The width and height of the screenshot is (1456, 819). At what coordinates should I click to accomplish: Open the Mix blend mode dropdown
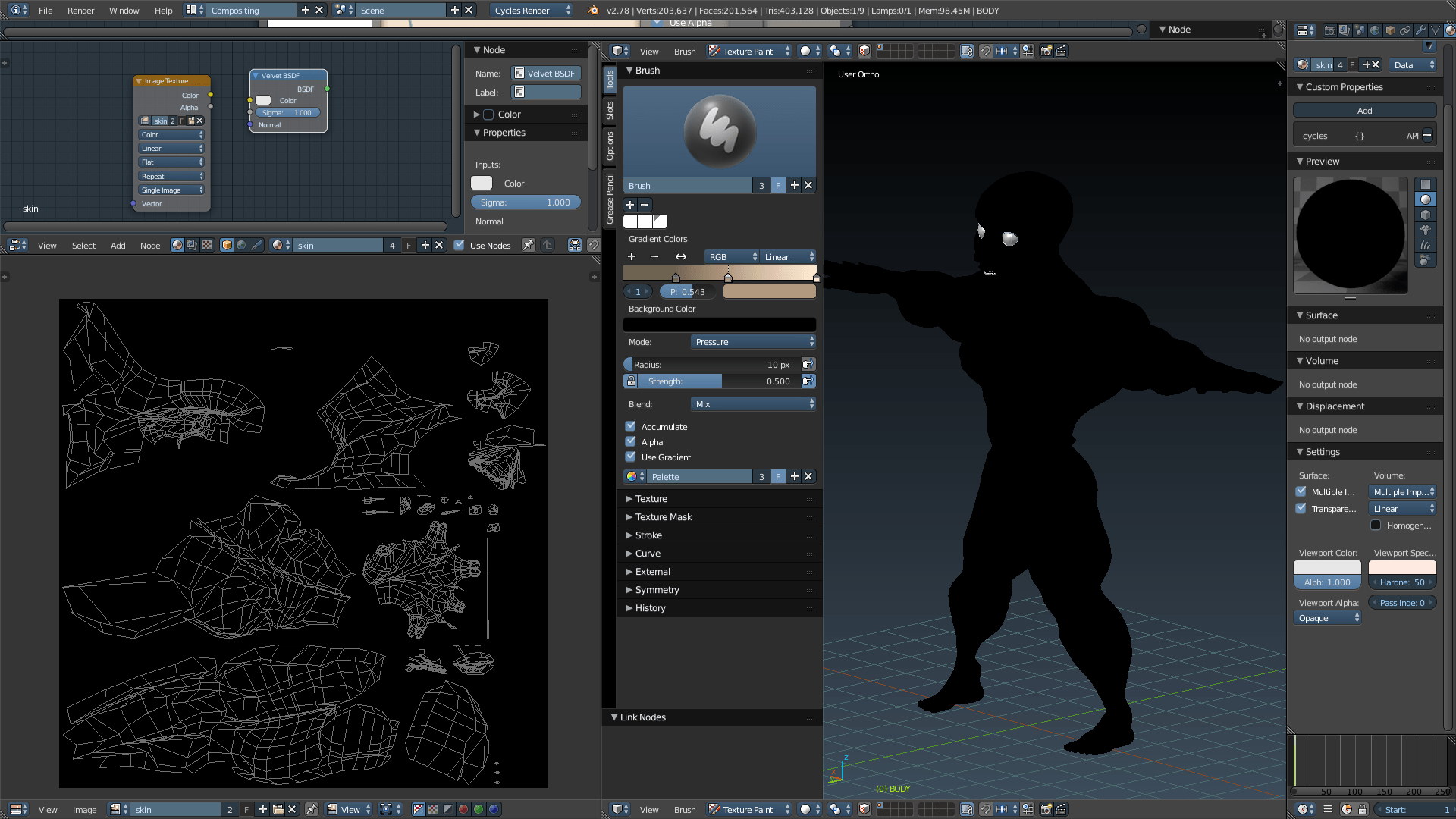coord(752,403)
